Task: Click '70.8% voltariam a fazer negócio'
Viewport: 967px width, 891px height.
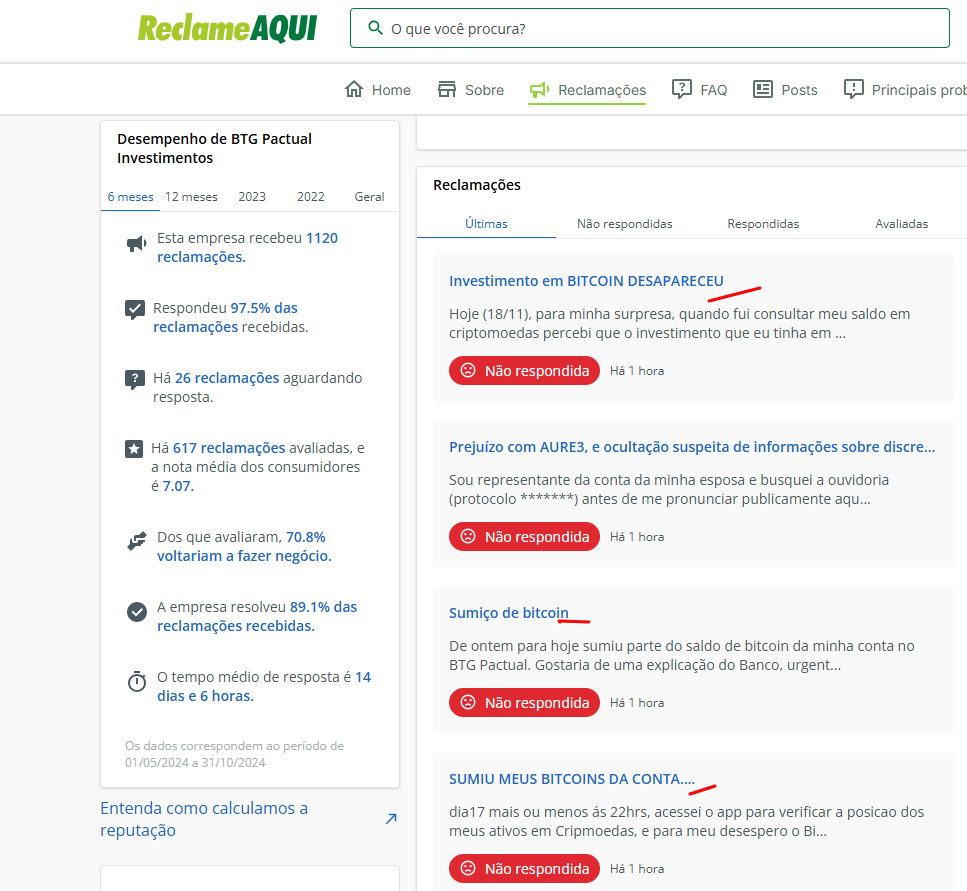Action: pyautogui.click(x=244, y=546)
